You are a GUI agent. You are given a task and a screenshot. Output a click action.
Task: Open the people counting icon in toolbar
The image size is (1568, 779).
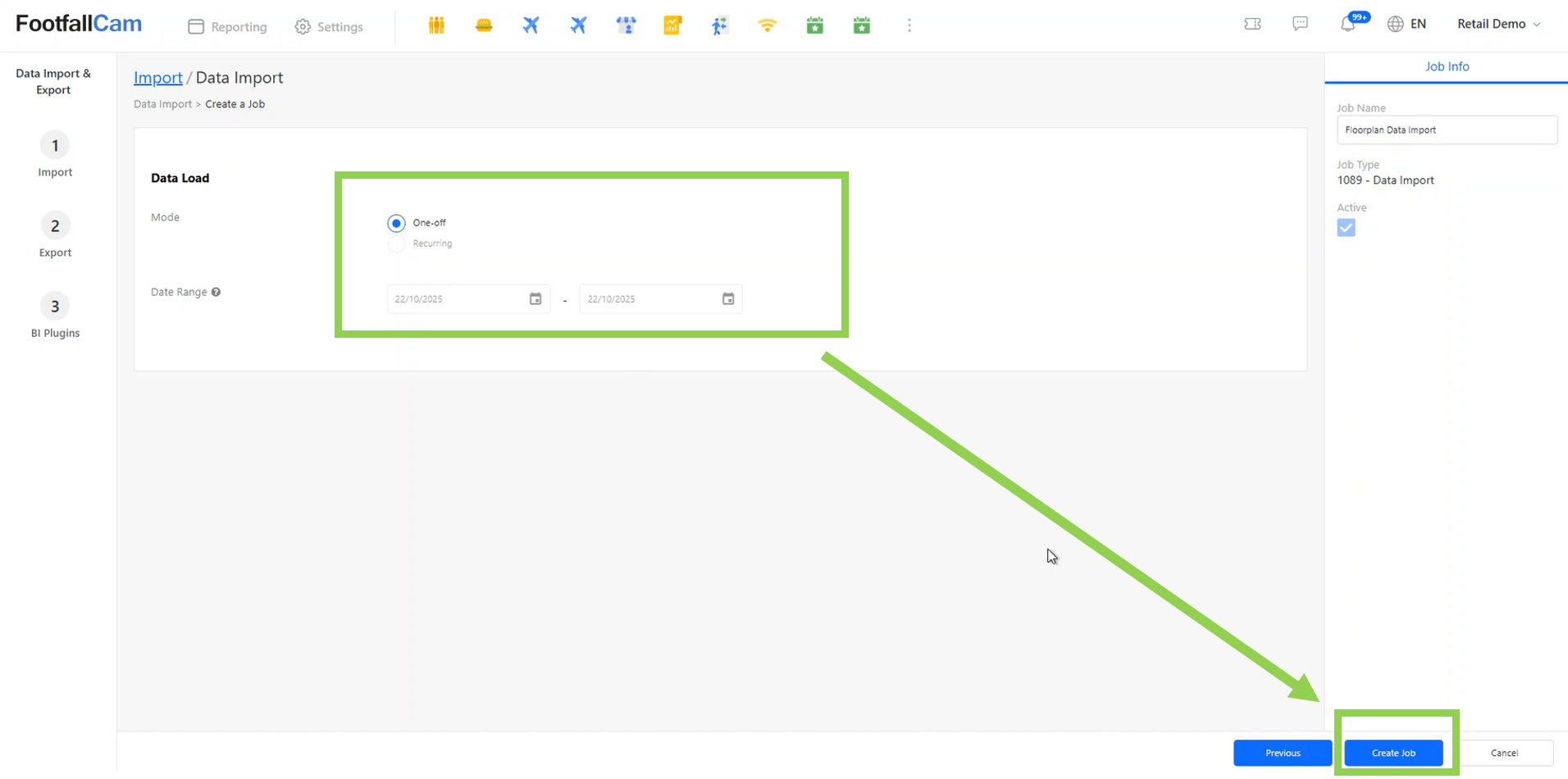coord(436,25)
